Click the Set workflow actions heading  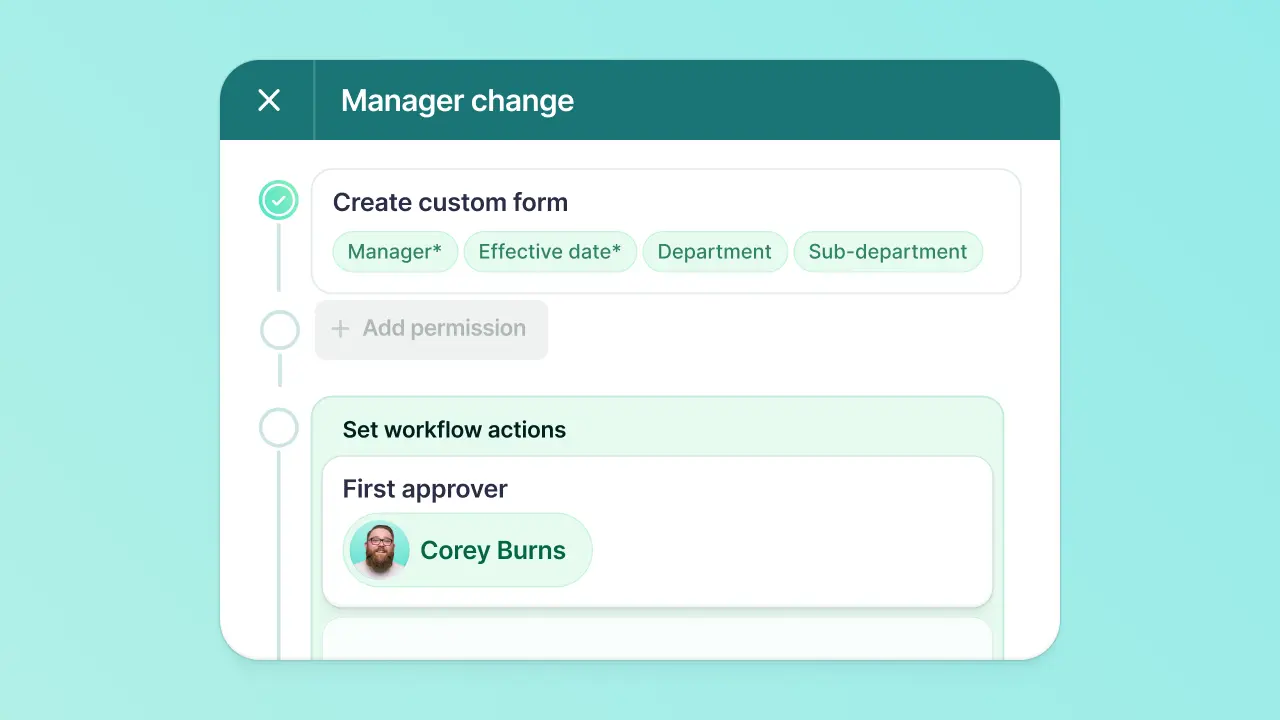(x=454, y=429)
